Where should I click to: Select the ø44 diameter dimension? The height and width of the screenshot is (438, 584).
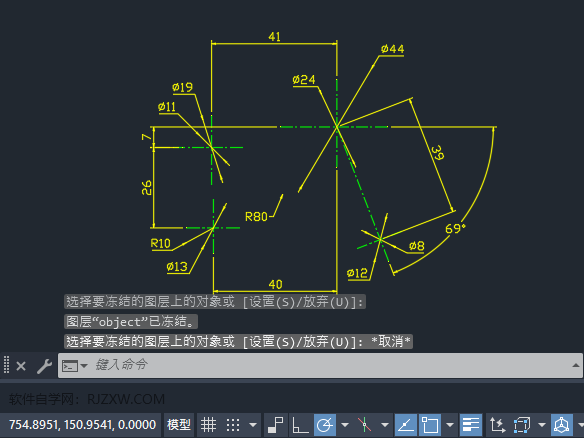tap(393, 49)
